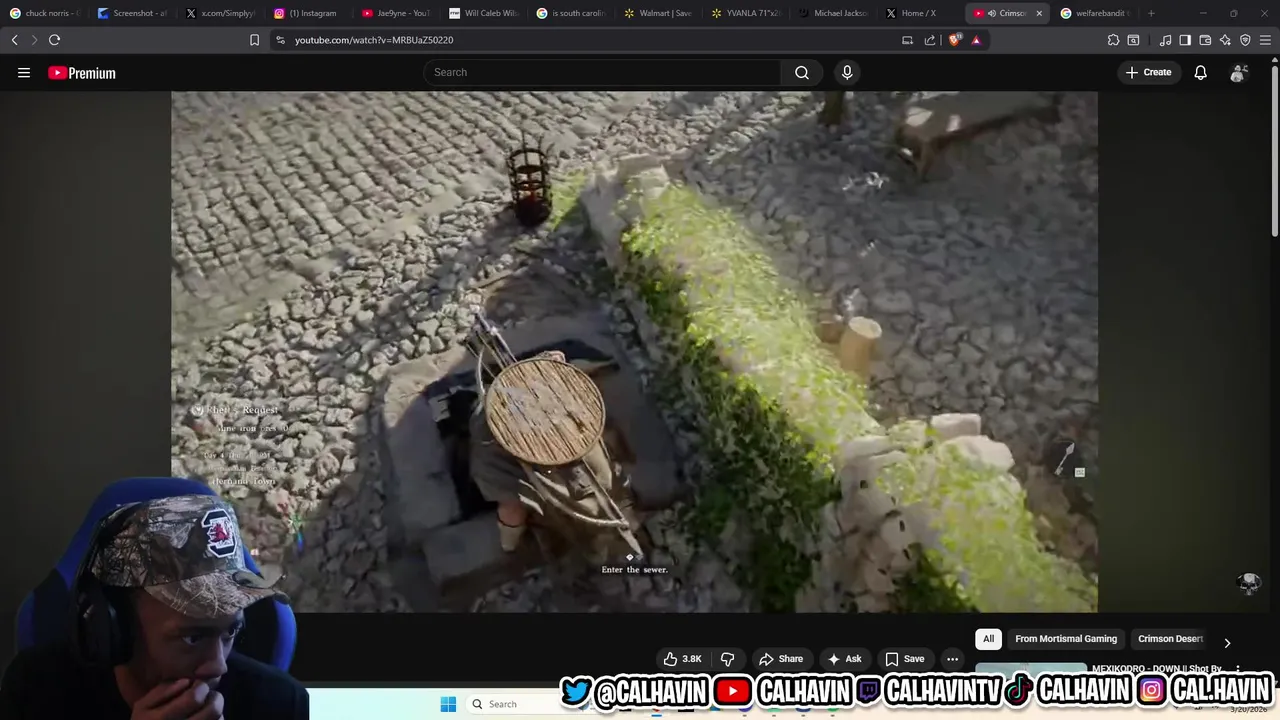Open the MEXIKODRO - DOWN video title

[x=1157, y=669]
